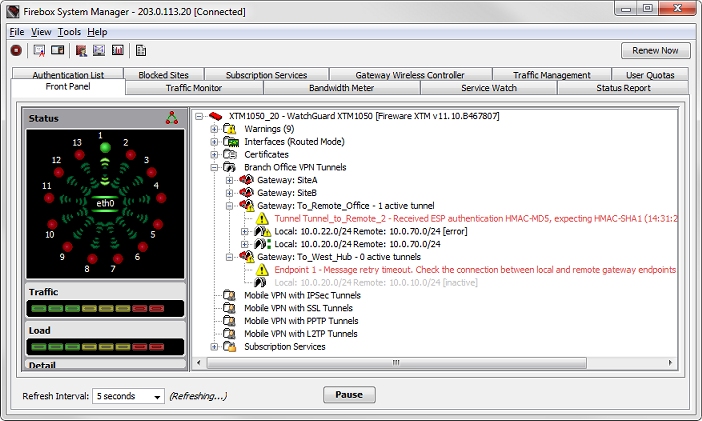Click the Traffic level bar indicator
The image size is (702, 421).
coord(105,308)
